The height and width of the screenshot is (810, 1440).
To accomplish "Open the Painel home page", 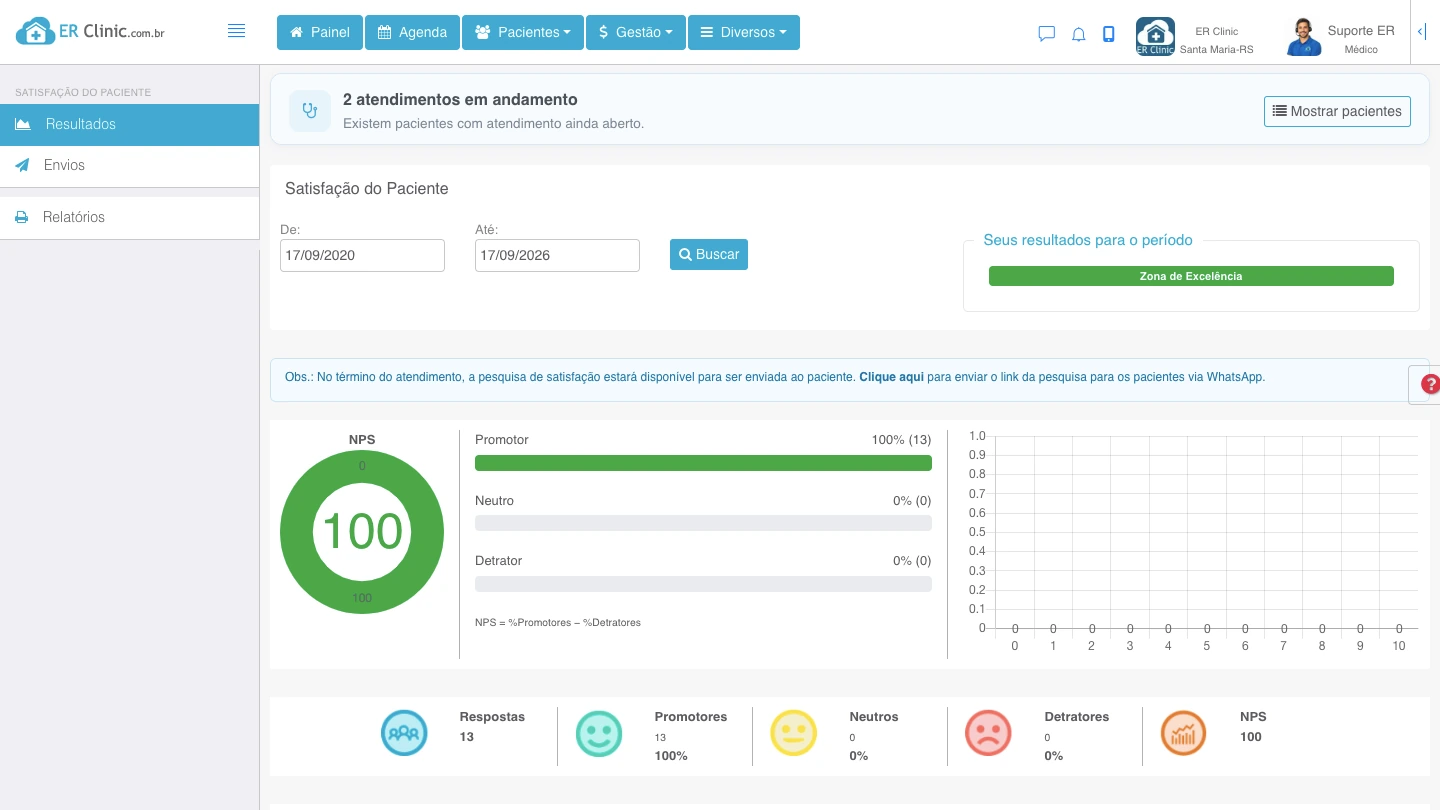I will [320, 32].
